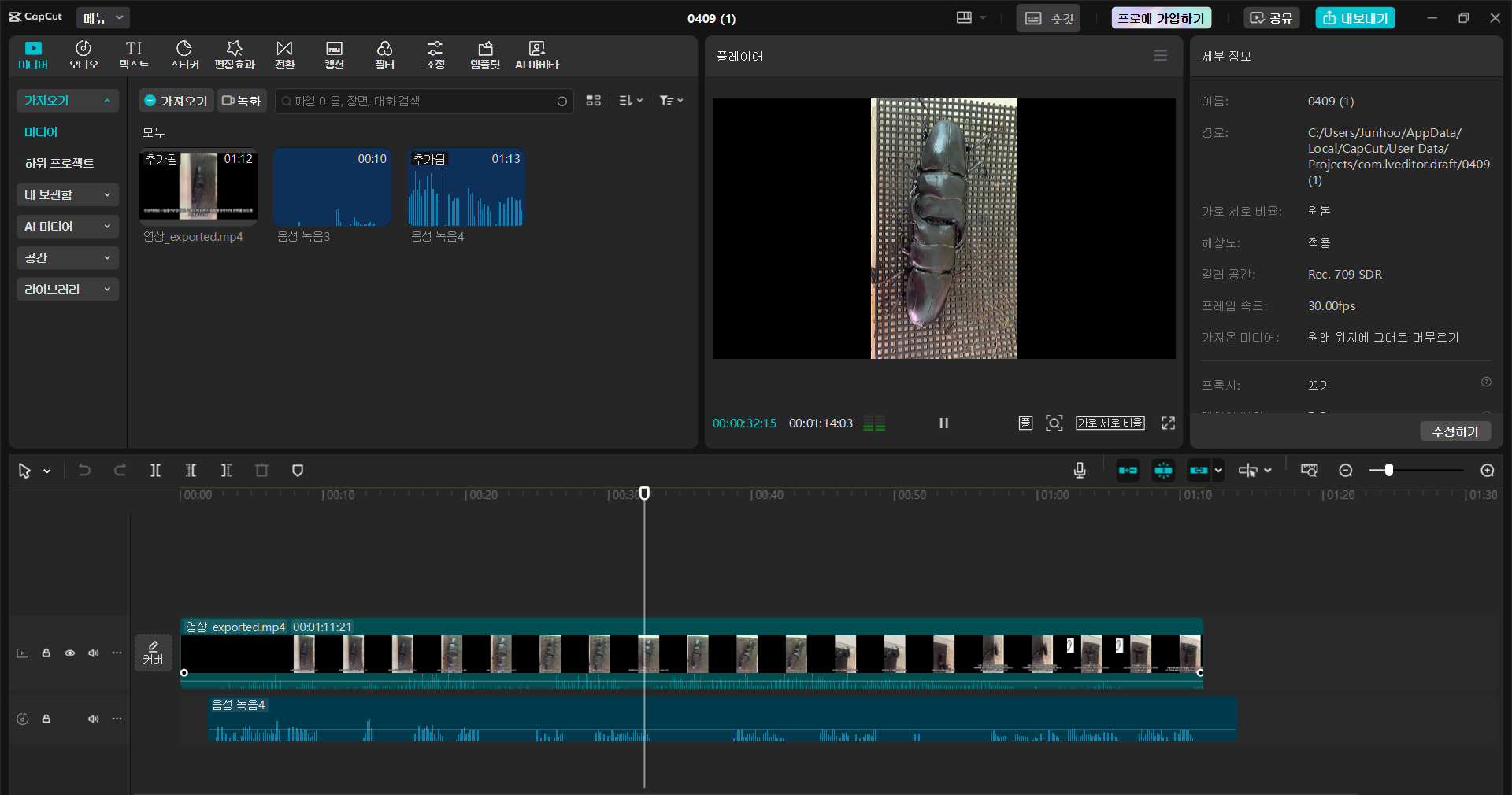Select 하위 프로젝트 in the sidebar

click(x=59, y=163)
